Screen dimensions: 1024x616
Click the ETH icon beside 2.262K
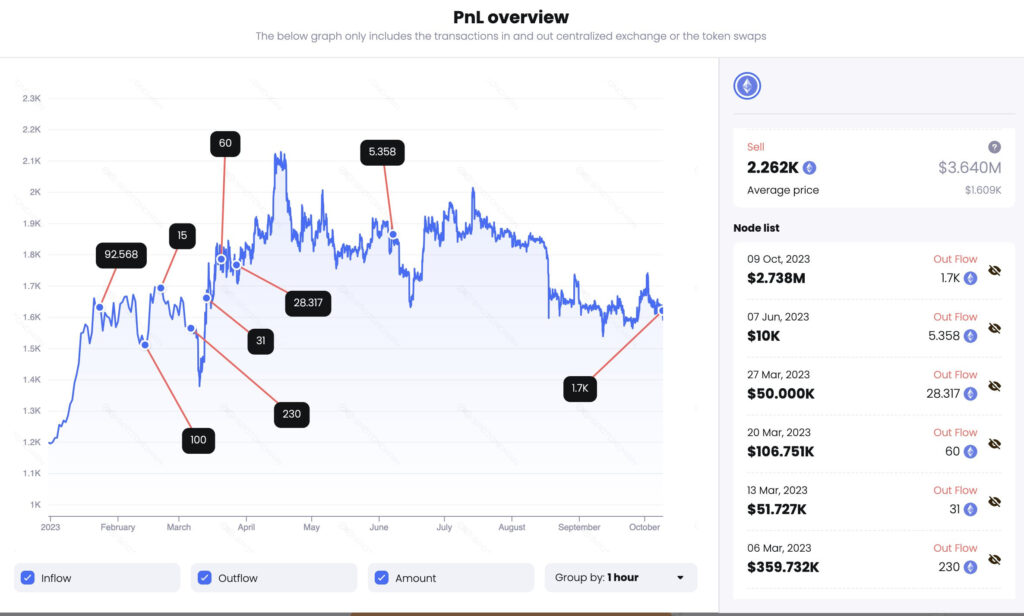tap(810, 168)
